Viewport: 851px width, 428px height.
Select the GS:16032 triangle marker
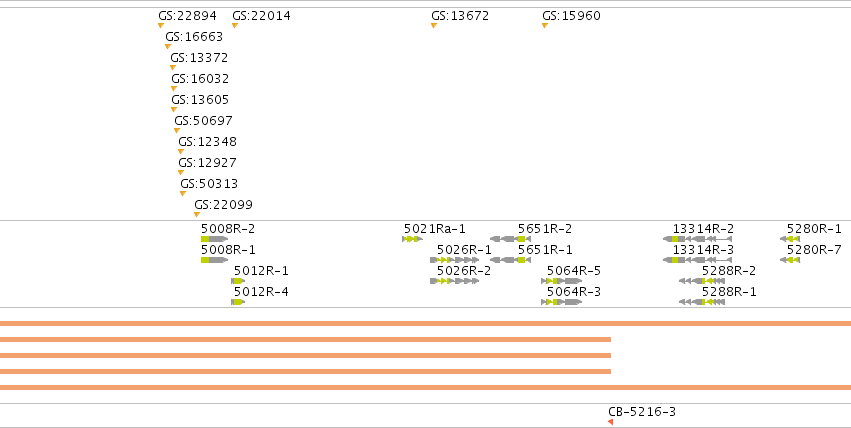[174, 88]
